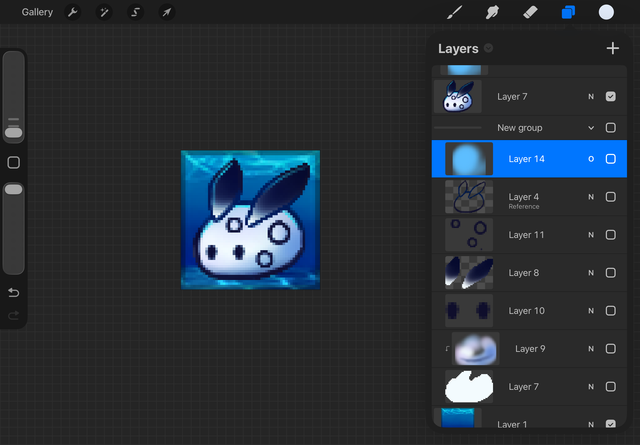This screenshot has width=640, height=445.
Task: Click the 'Layer 8' name text
Action: point(524,273)
